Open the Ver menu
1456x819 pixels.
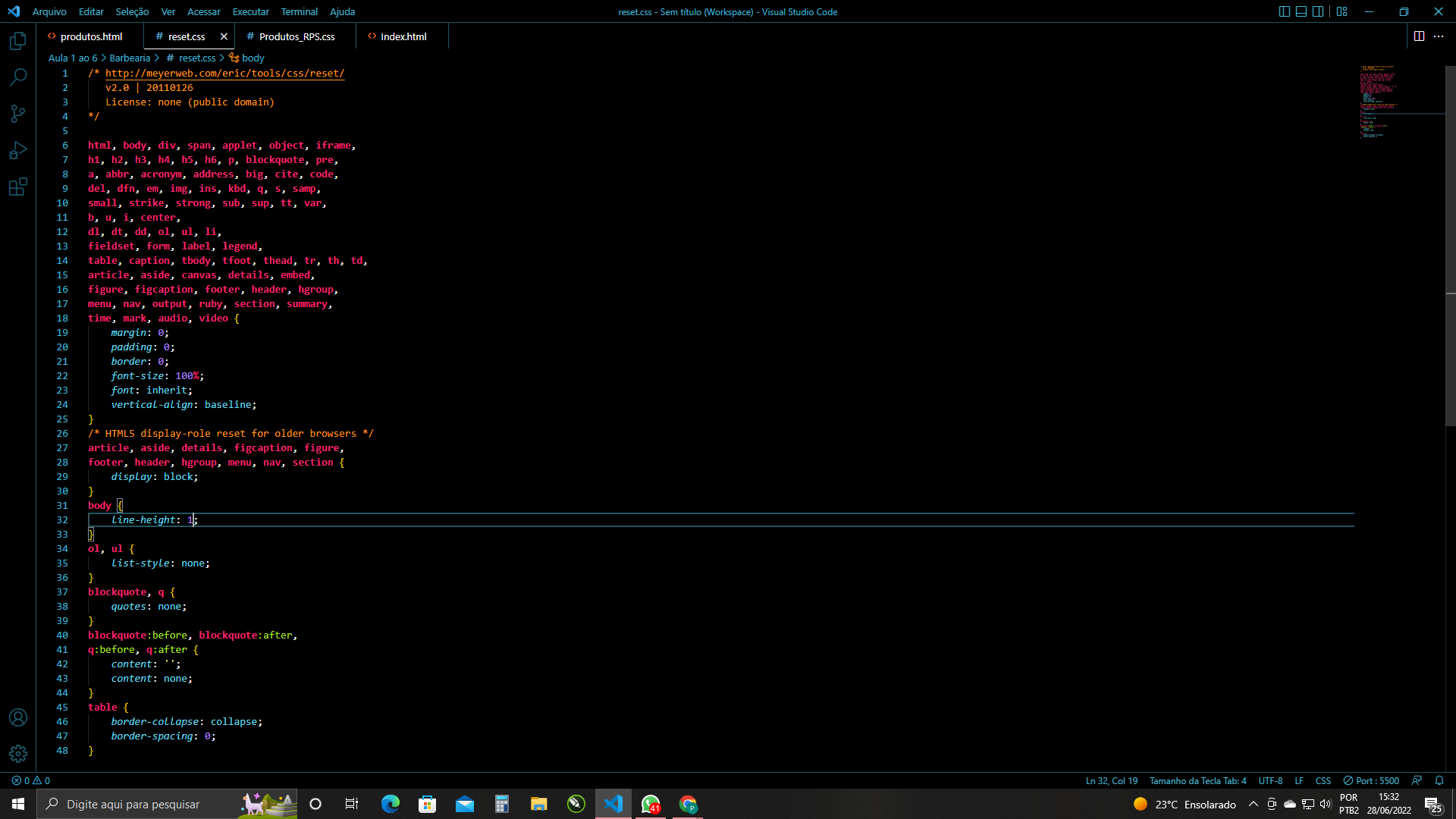[x=168, y=11]
